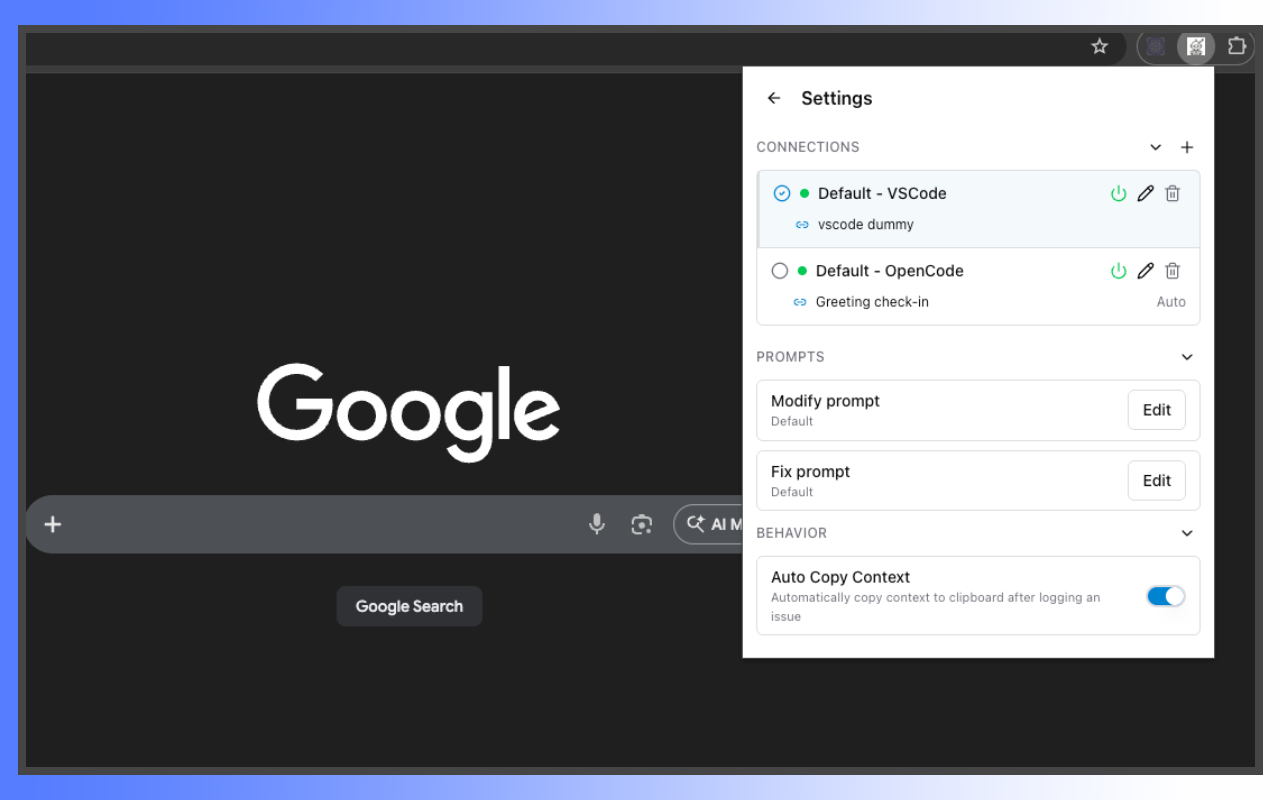Click link icon beside vscode dummy
This screenshot has width=1280, height=800.
coord(802,225)
